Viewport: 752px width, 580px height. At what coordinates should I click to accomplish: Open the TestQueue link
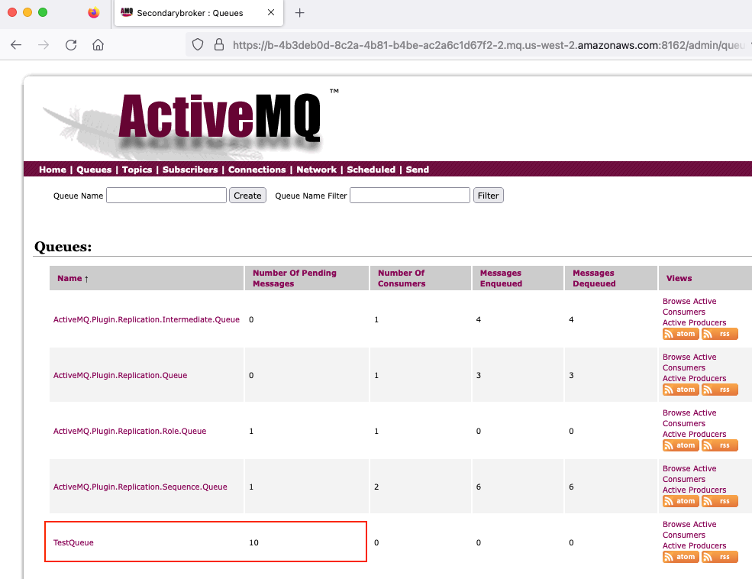click(x=73, y=543)
